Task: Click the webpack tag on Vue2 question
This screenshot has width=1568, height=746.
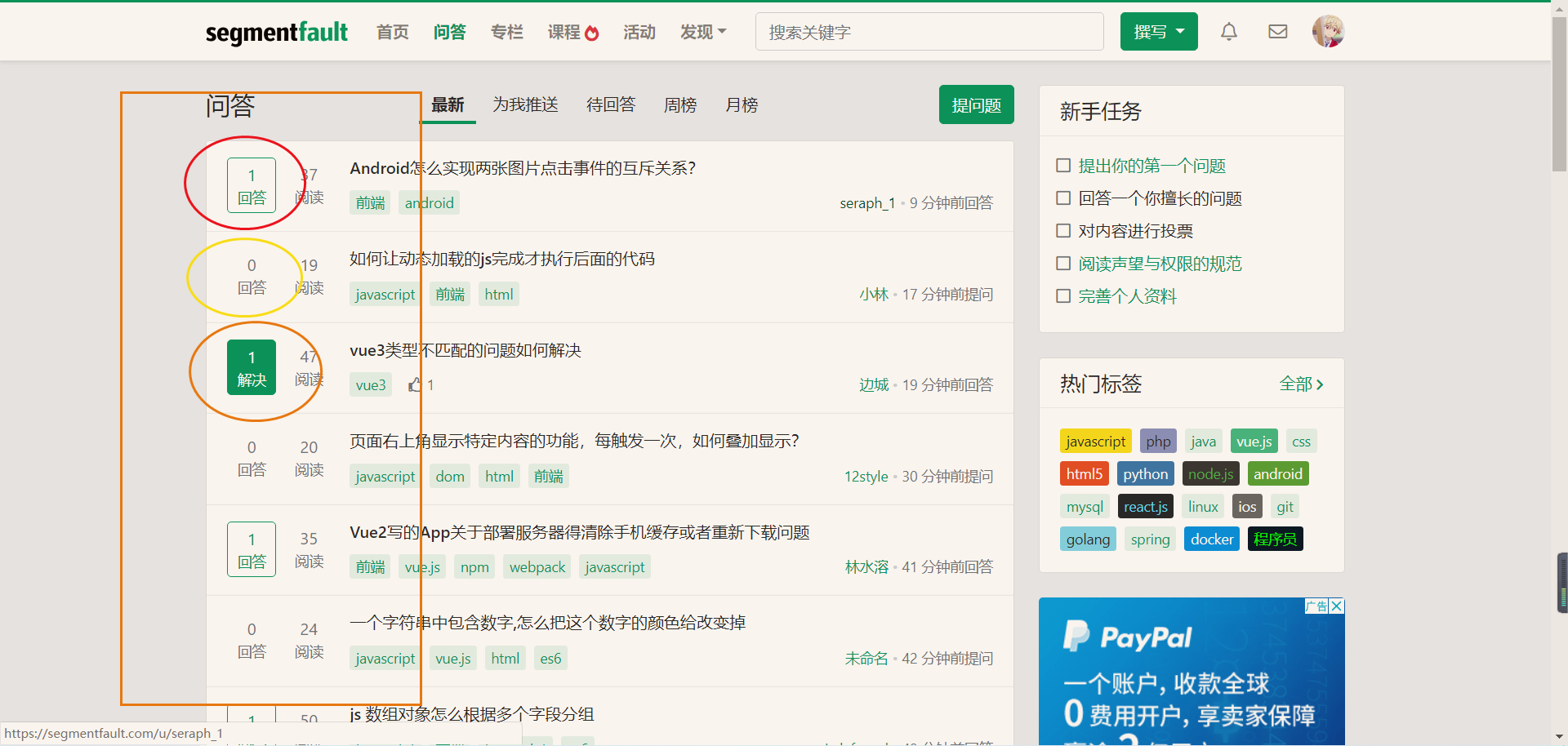Action: coord(537,566)
